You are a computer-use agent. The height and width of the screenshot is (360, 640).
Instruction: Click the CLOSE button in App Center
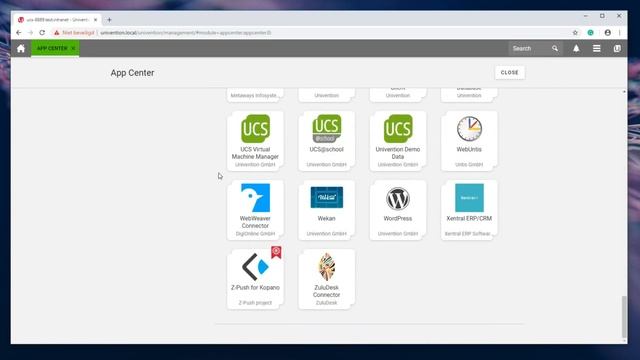click(x=510, y=73)
